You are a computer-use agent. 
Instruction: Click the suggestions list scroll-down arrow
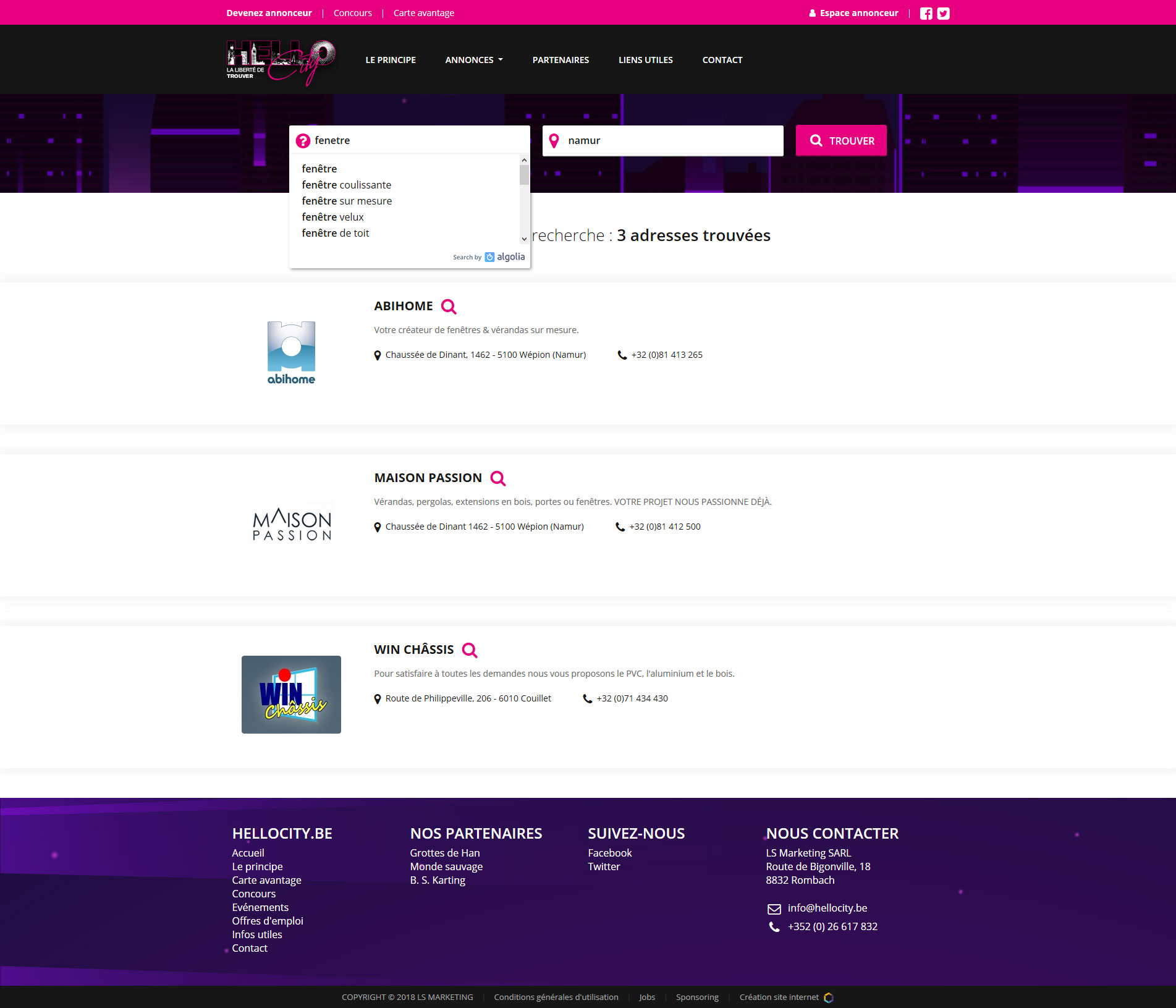click(x=524, y=239)
